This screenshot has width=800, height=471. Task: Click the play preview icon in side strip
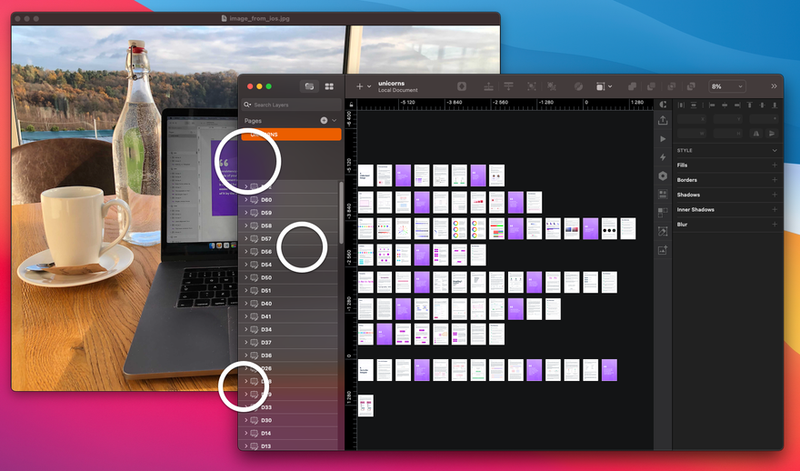pos(662,139)
